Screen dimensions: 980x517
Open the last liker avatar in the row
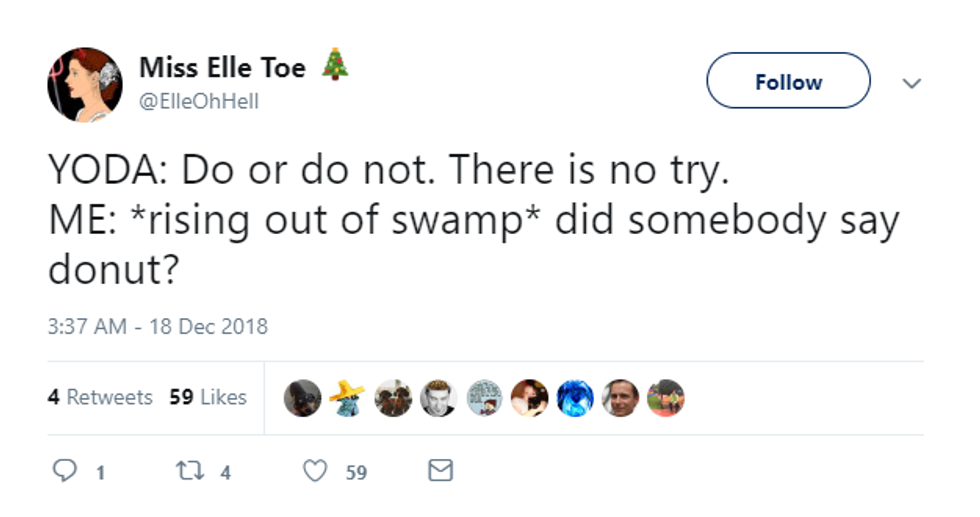(666, 398)
